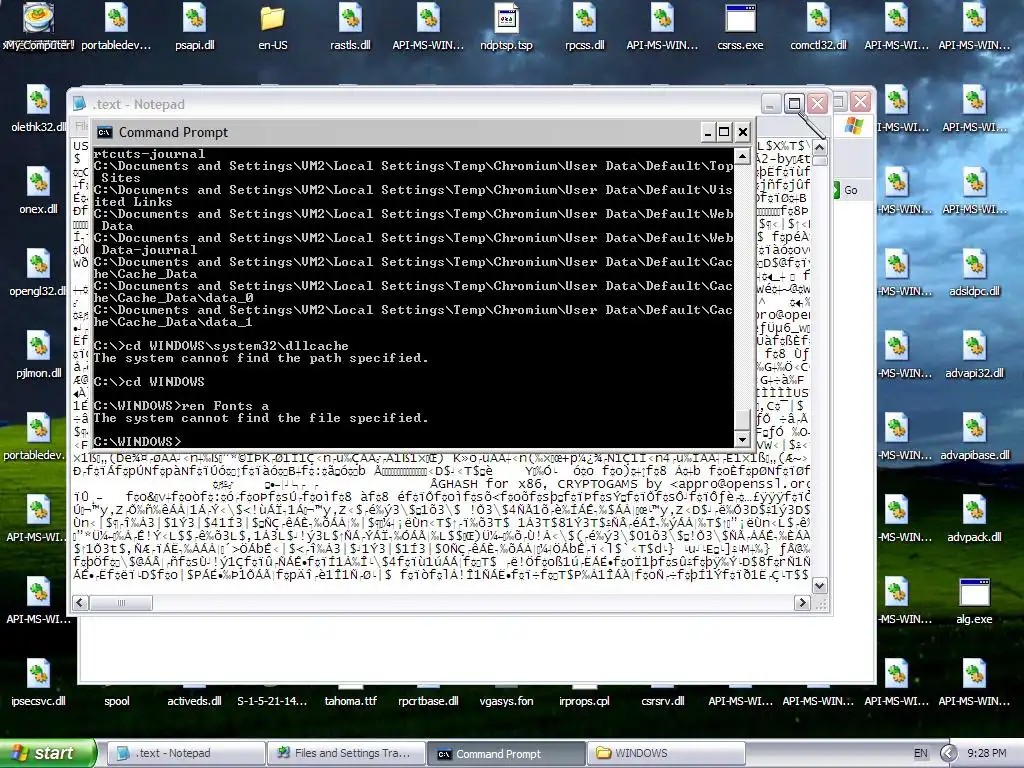Select the activeds.dll desktop icon
The height and width of the screenshot is (768, 1024).
coord(194,701)
